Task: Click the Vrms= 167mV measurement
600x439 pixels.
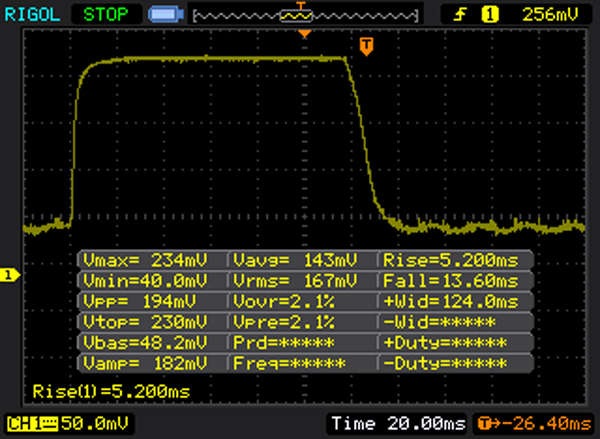Action: [x=295, y=281]
